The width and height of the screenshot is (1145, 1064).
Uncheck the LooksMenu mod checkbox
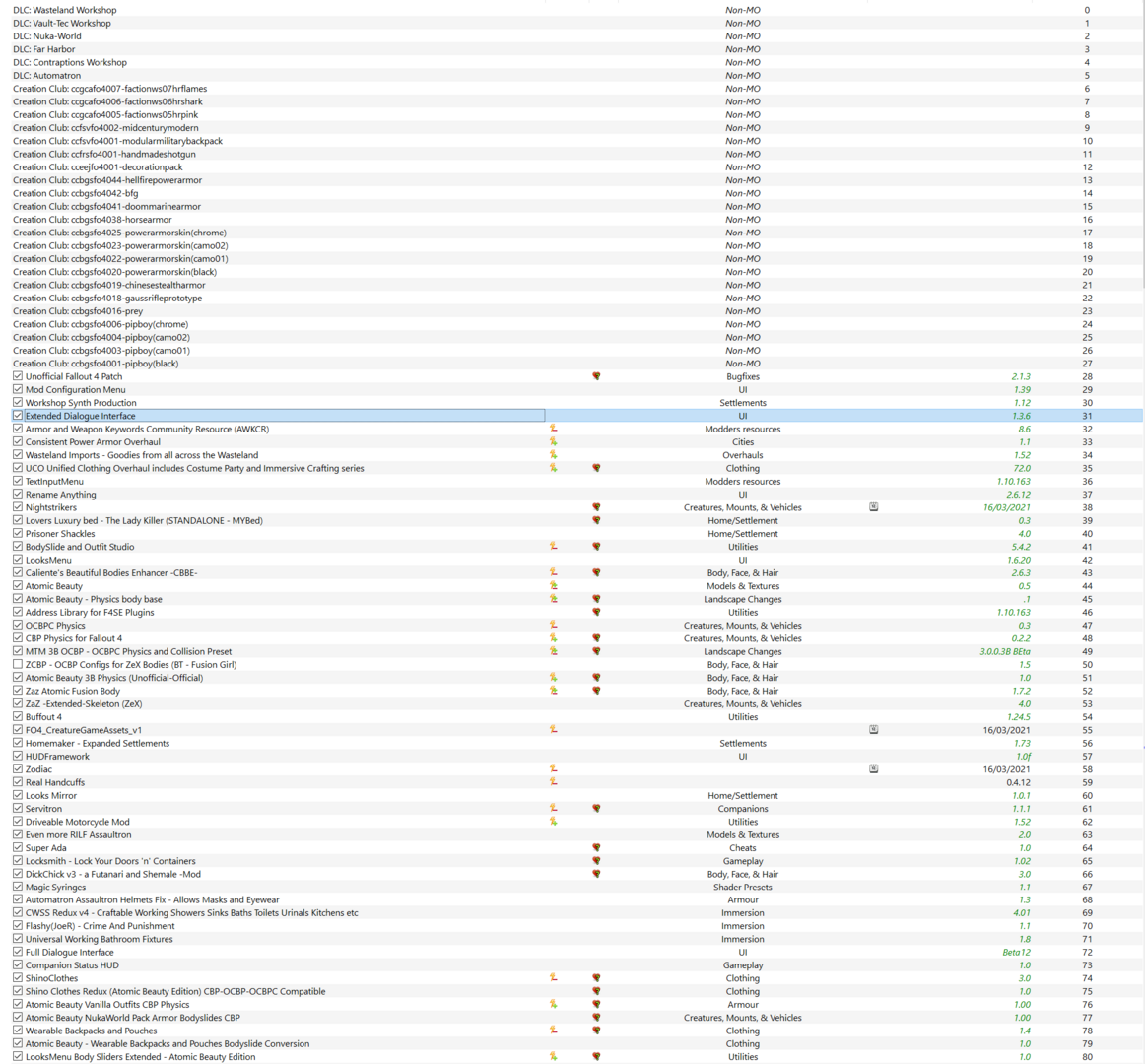(x=18, y=560)
